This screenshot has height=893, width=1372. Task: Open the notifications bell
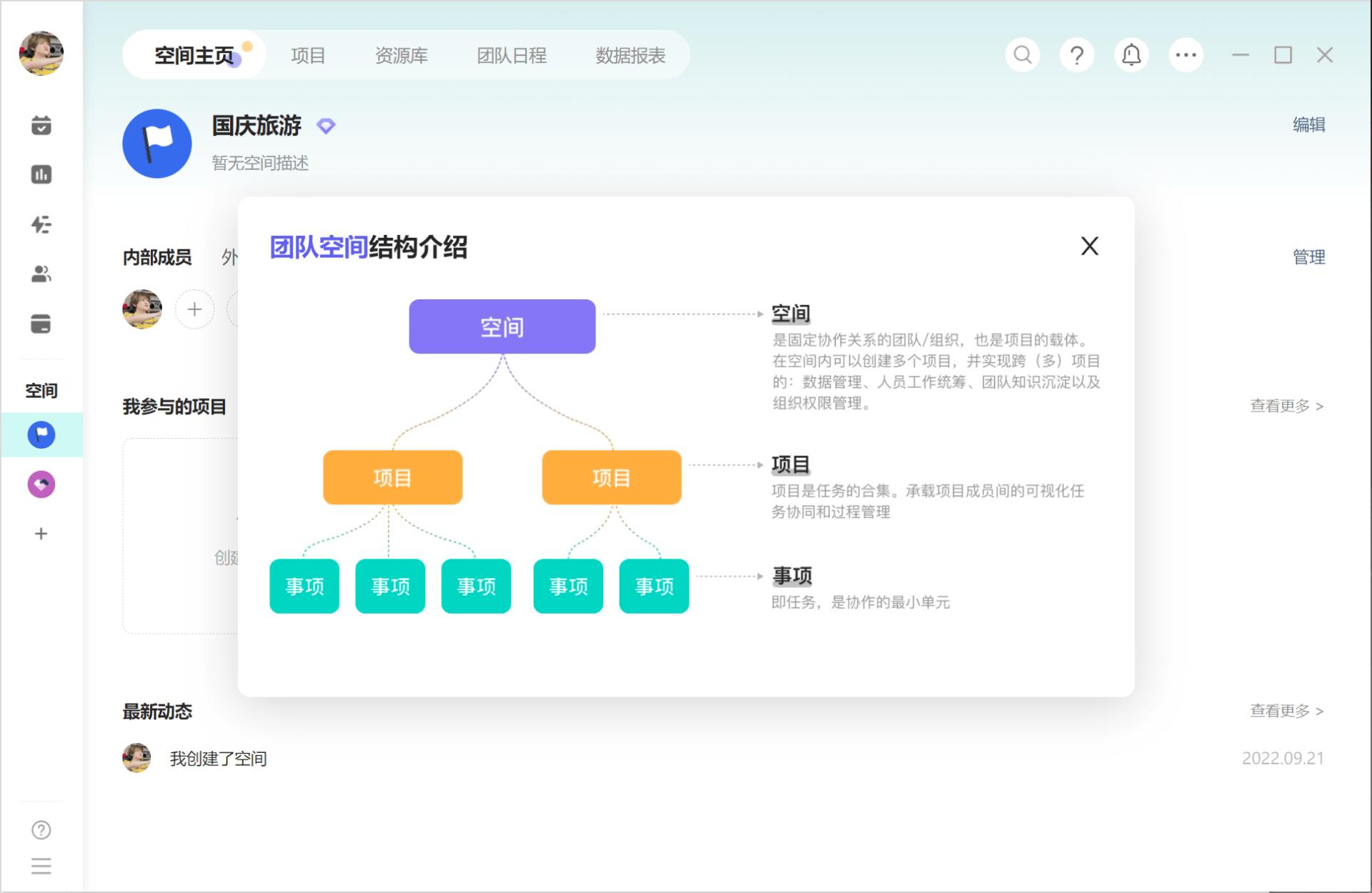tap(1130, 54)
